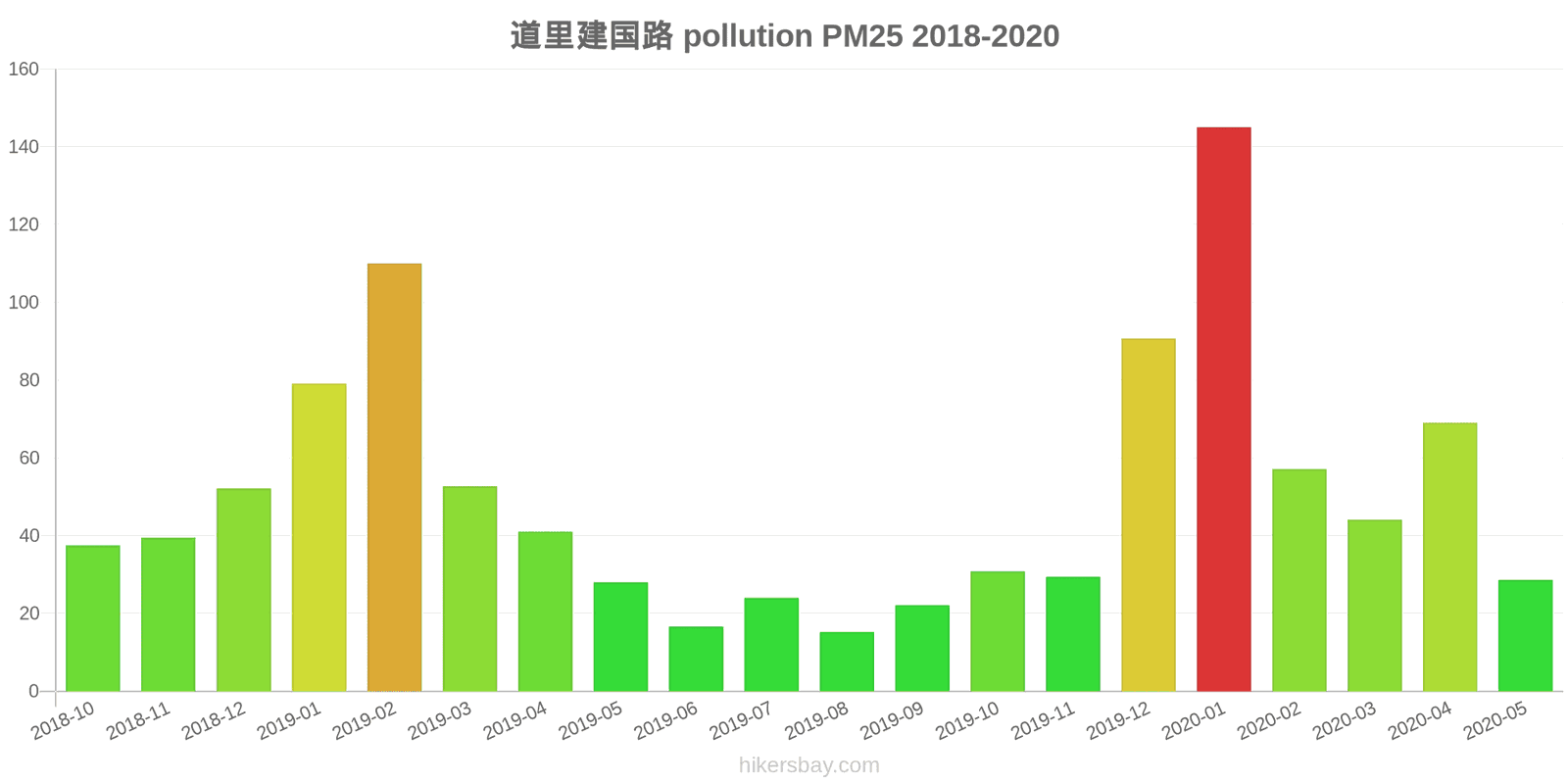Click the 160 y-axis label
This screenshot has height=784, width=1568.
pyautogui.click(x=24, y=69)
